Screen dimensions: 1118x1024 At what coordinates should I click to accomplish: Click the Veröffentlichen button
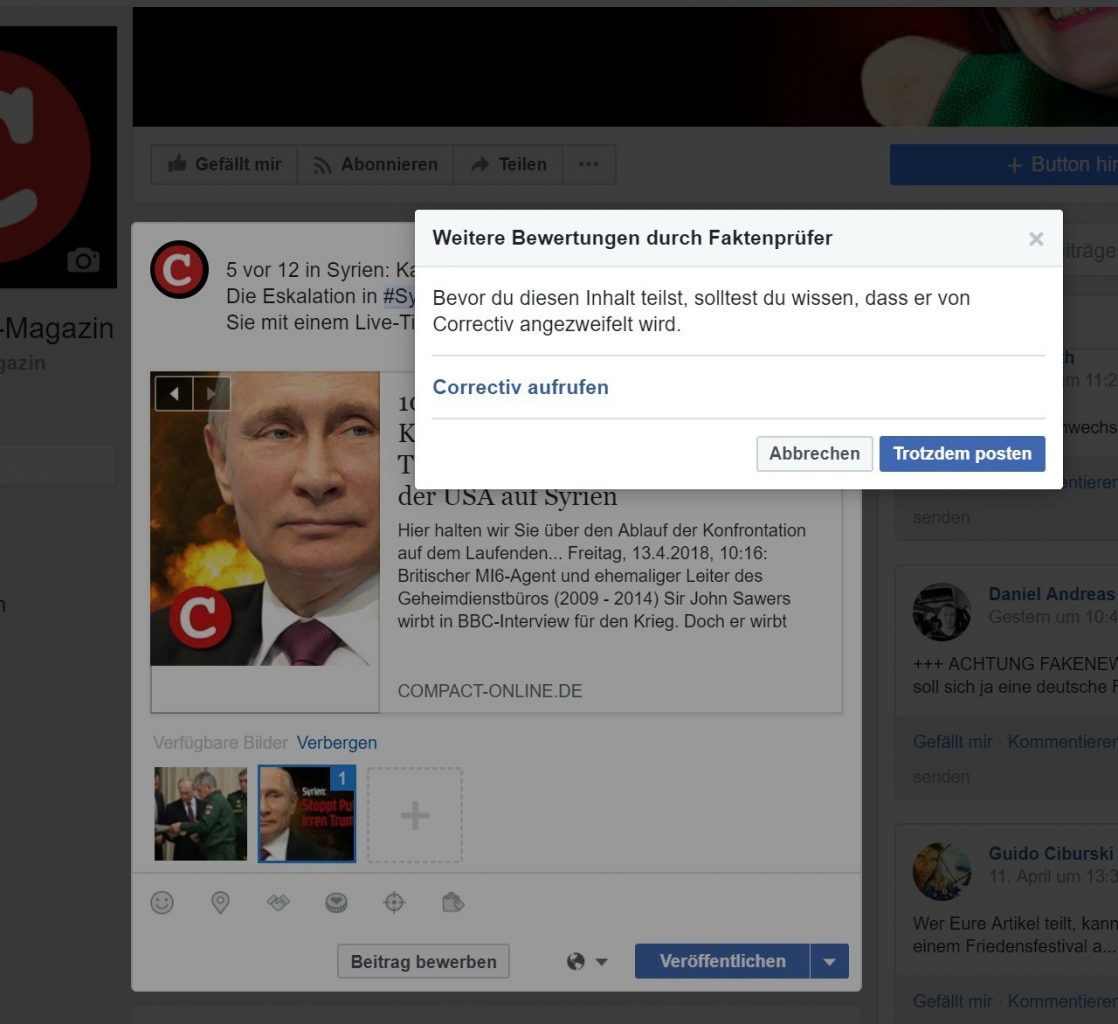tap(722, 961)
